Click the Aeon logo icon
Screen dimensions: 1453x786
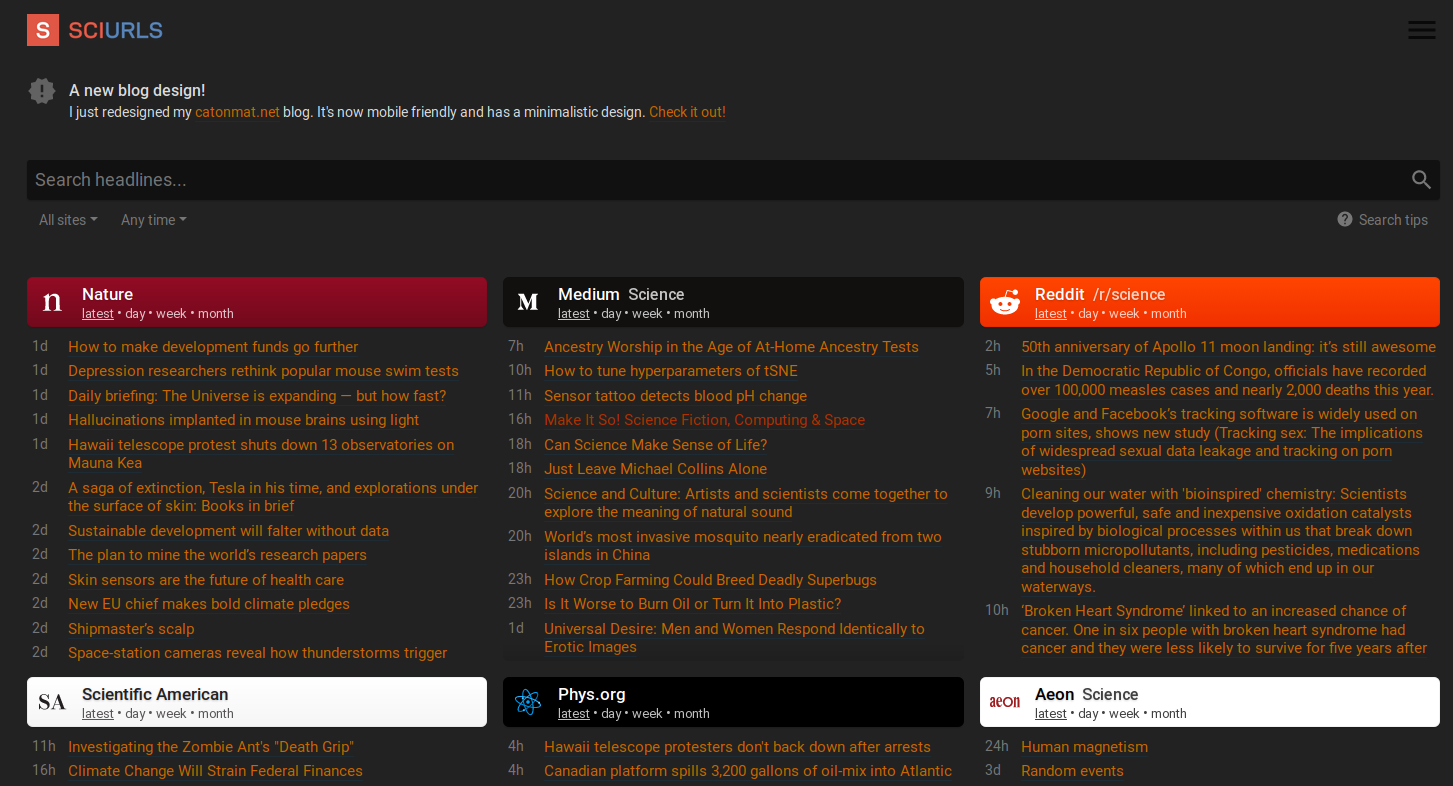(1004, 702)
